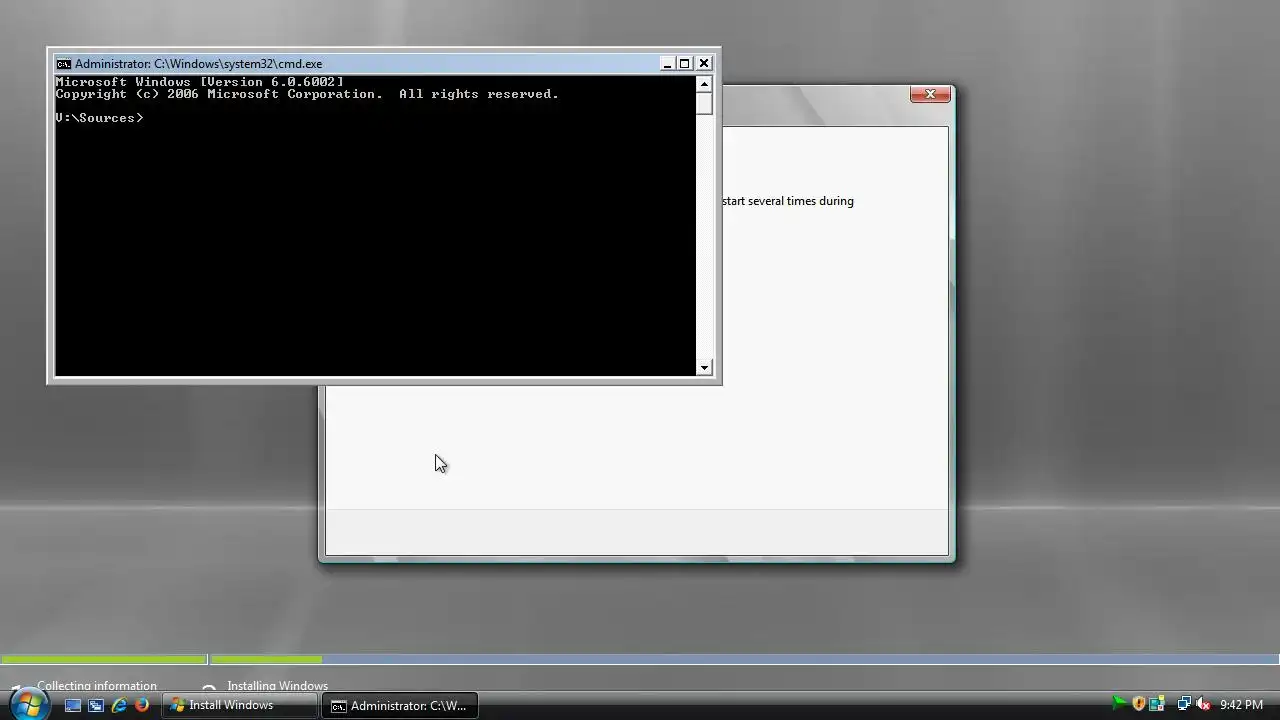Click the Collecting information step label
1280x720 pixels.
[x=97, y=686]
